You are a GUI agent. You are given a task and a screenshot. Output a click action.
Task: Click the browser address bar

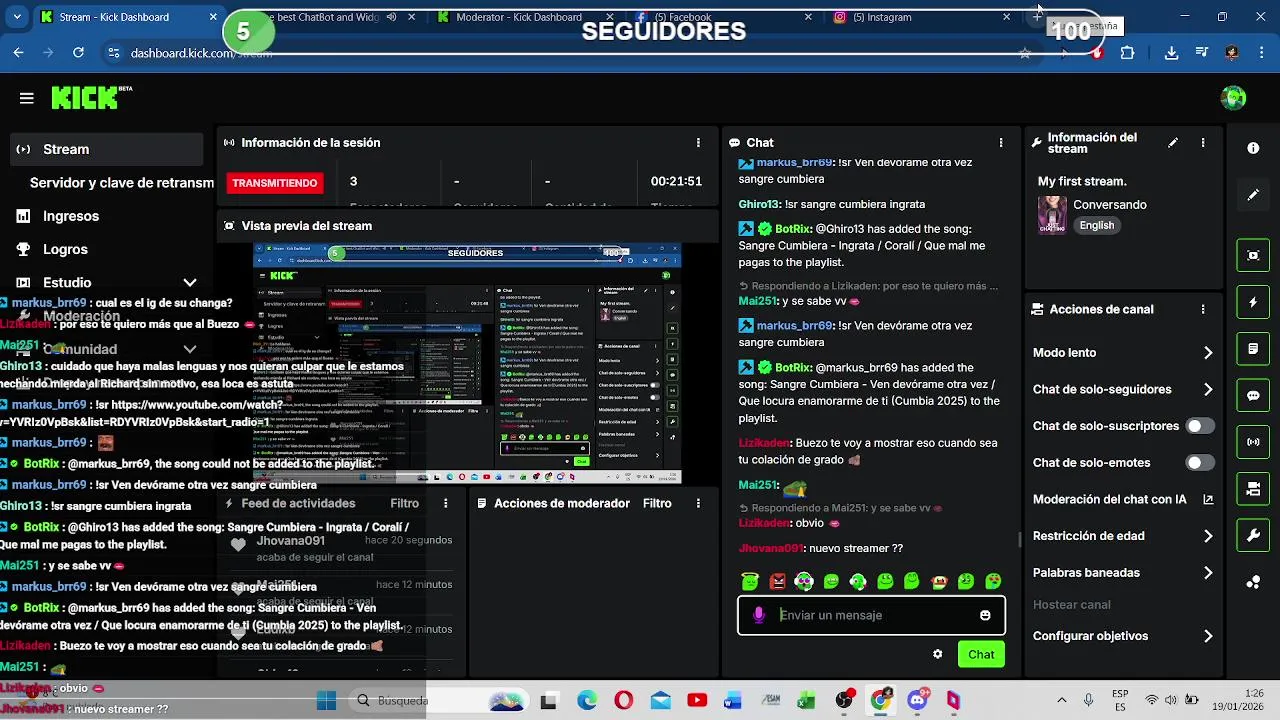(x=570, y=53)
